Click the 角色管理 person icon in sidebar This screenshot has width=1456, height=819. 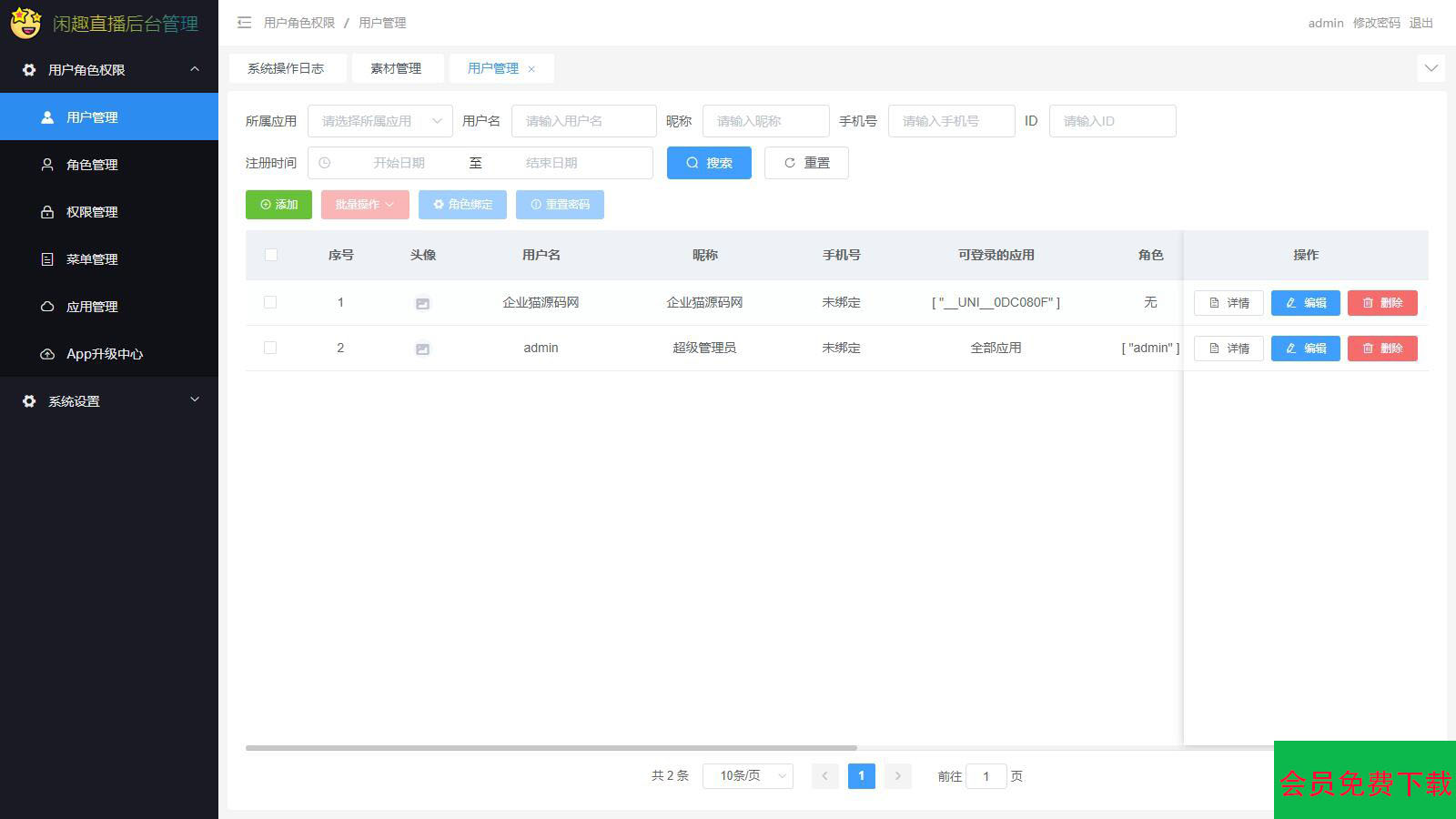(x=47, y=165)
